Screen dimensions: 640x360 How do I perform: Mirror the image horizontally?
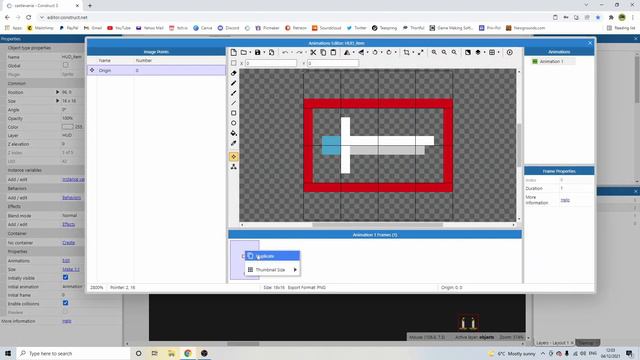tap(347, 52)
